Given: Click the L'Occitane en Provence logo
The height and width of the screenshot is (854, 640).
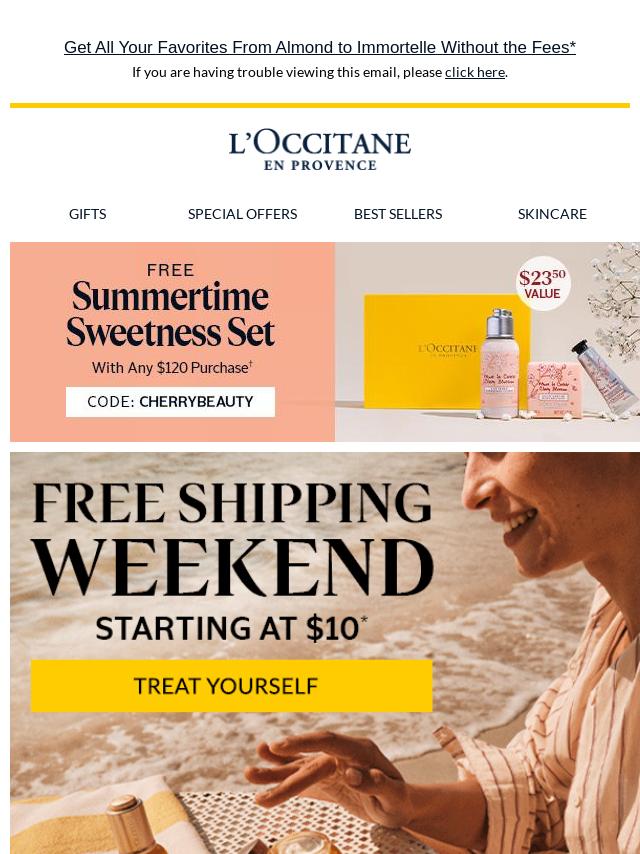Looking at the screenshot, I should pos(320,150).
